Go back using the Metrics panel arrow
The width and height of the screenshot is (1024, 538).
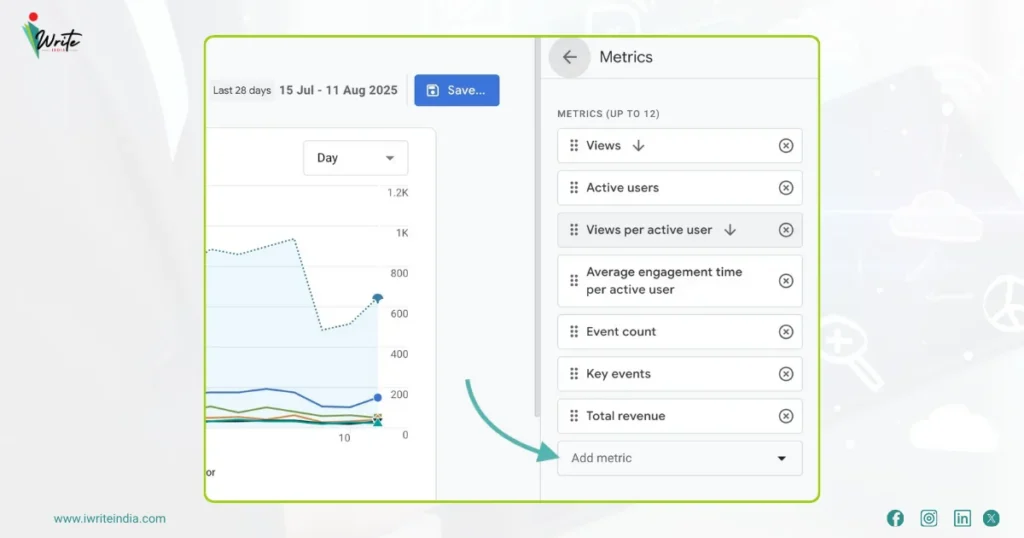click(569, 57)
